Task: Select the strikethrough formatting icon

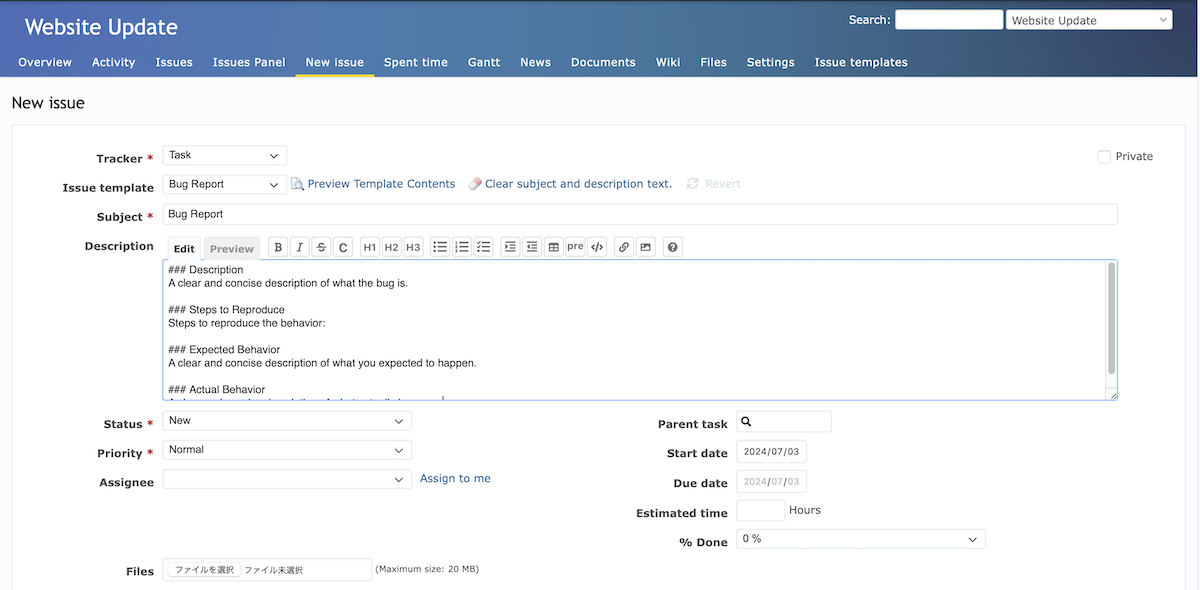Action: 320,247
